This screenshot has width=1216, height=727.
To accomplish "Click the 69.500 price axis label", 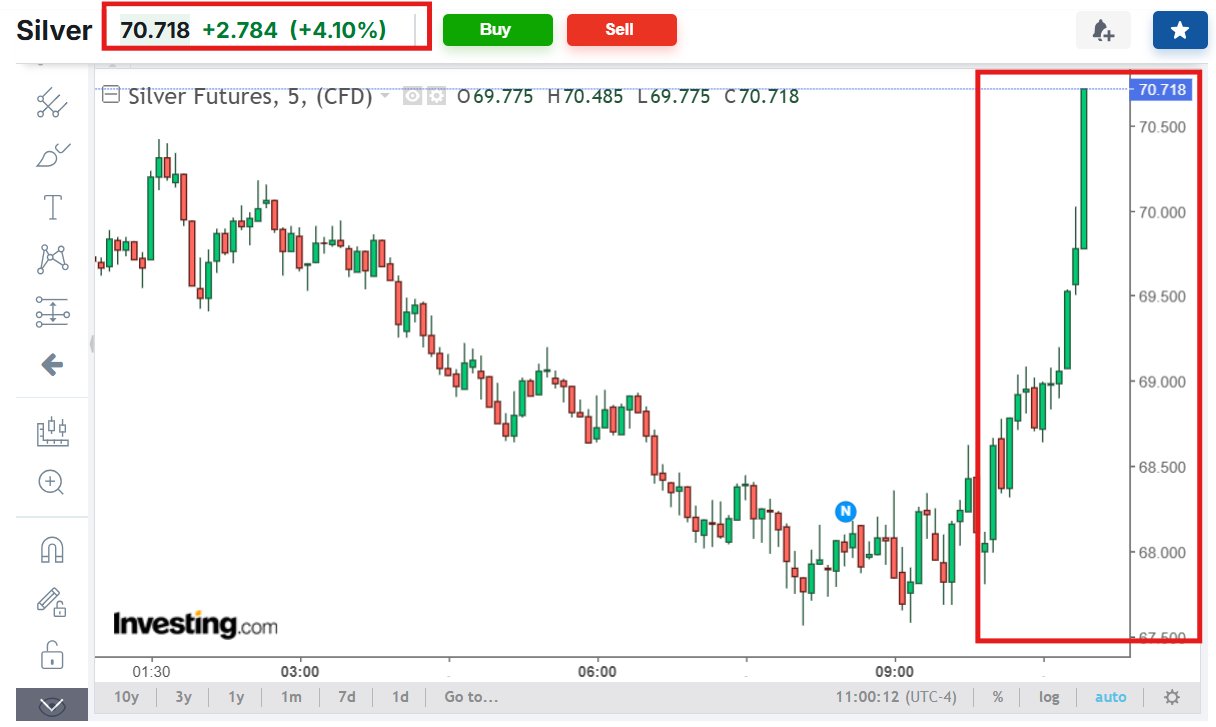I will [x=1160, y=296].
